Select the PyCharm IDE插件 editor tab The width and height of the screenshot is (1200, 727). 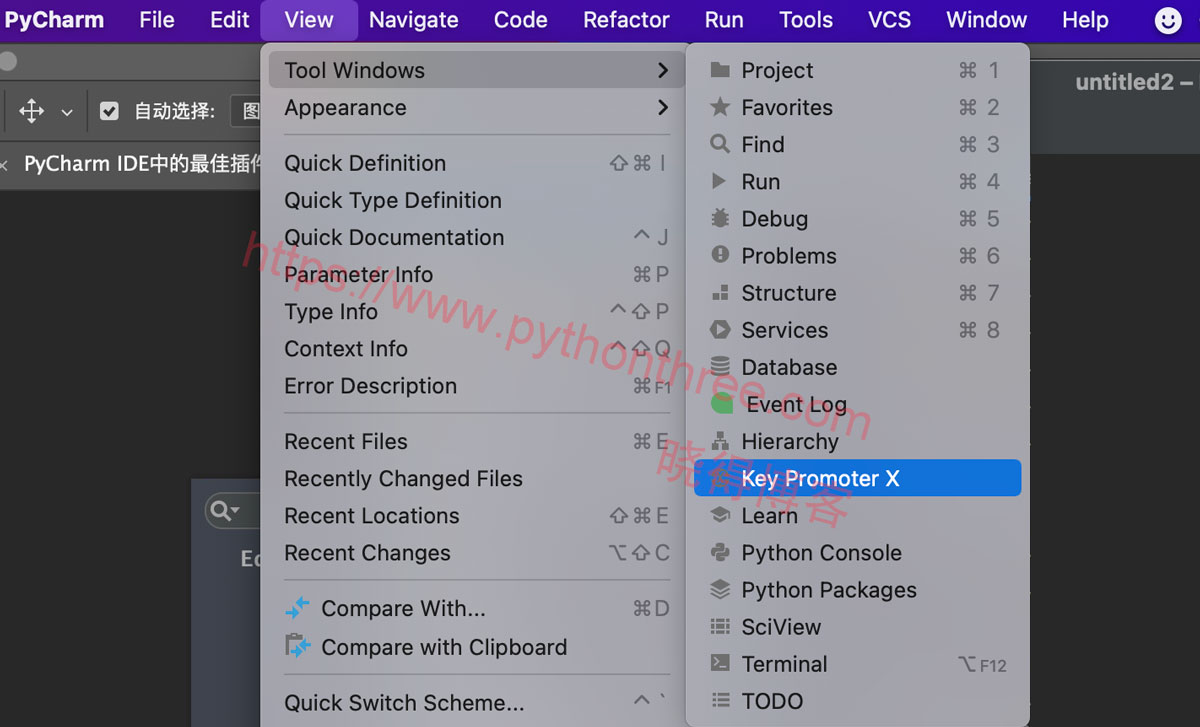[140, 163]
